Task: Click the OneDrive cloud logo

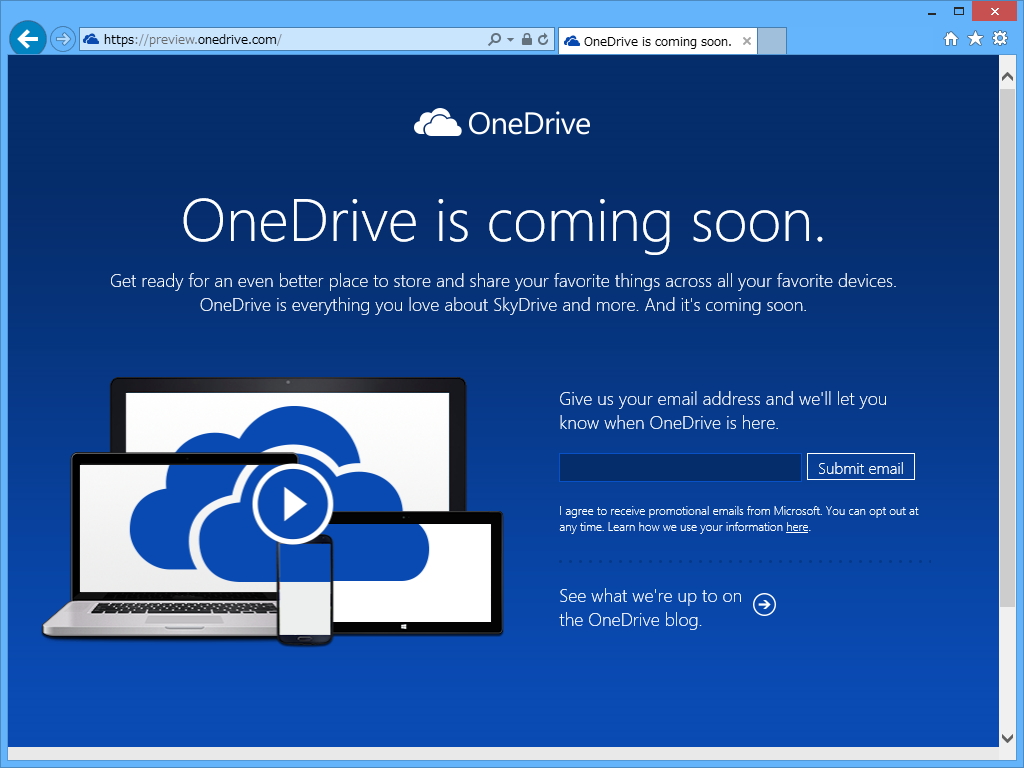Action: pyautogui.click(x=438, y=121)
